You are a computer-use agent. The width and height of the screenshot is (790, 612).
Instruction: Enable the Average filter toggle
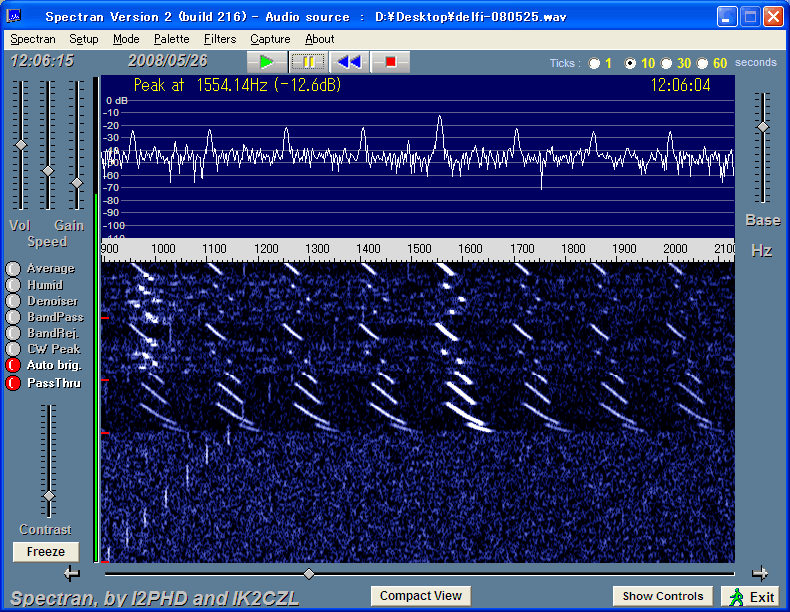(13, 269)
